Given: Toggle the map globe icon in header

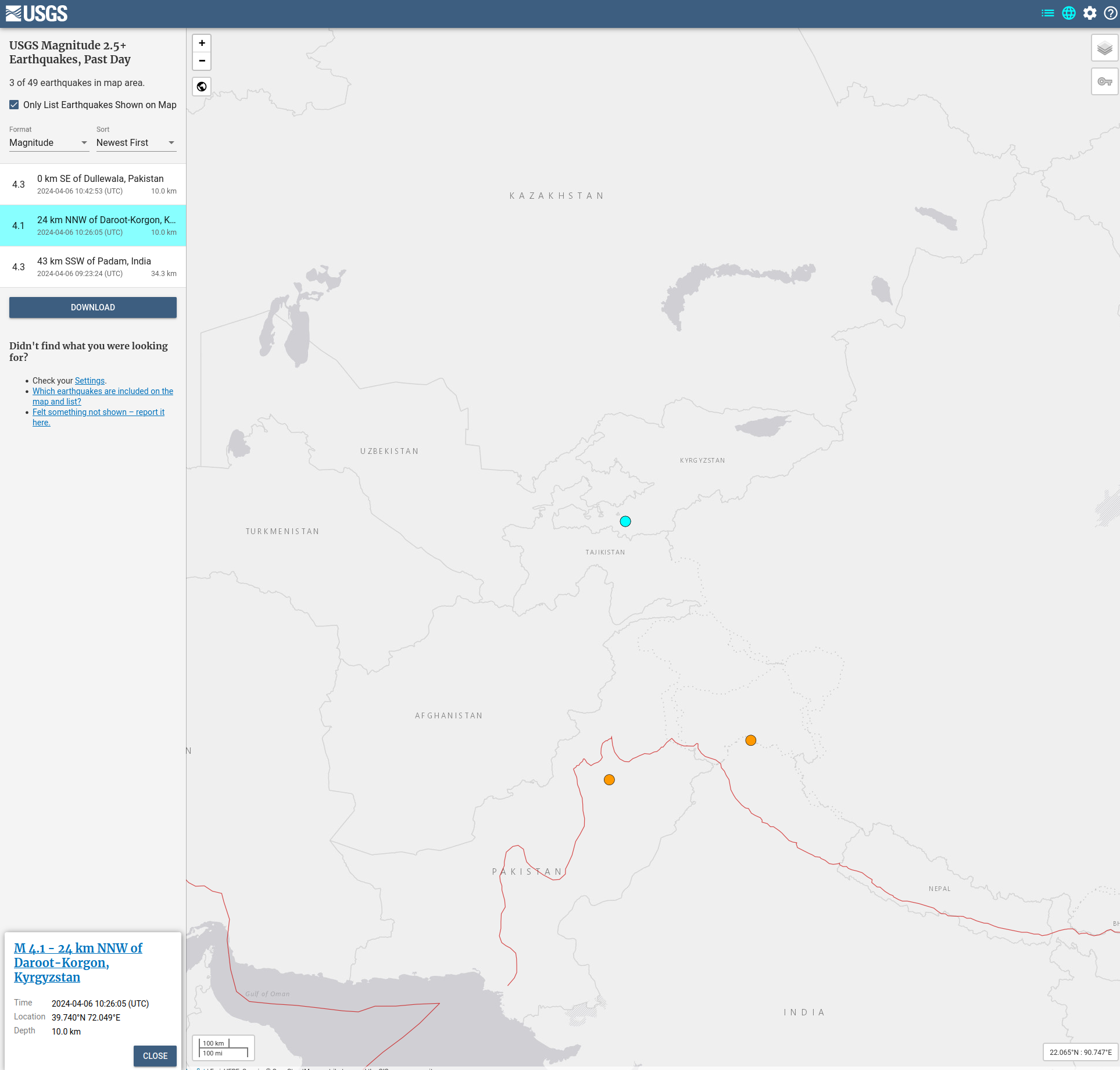Looking at the screenshot, I should click(1069, 13).
